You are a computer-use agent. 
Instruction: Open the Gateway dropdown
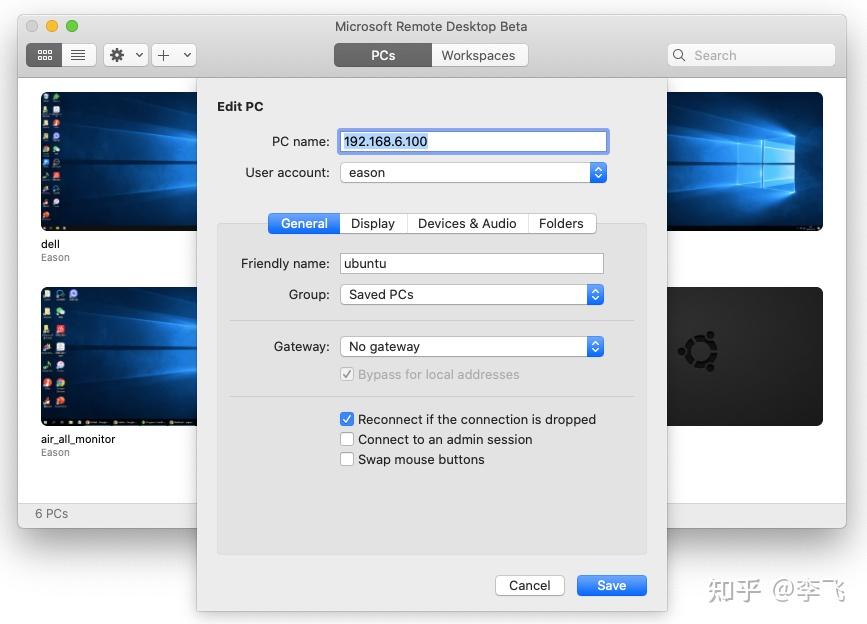[595, 346]
